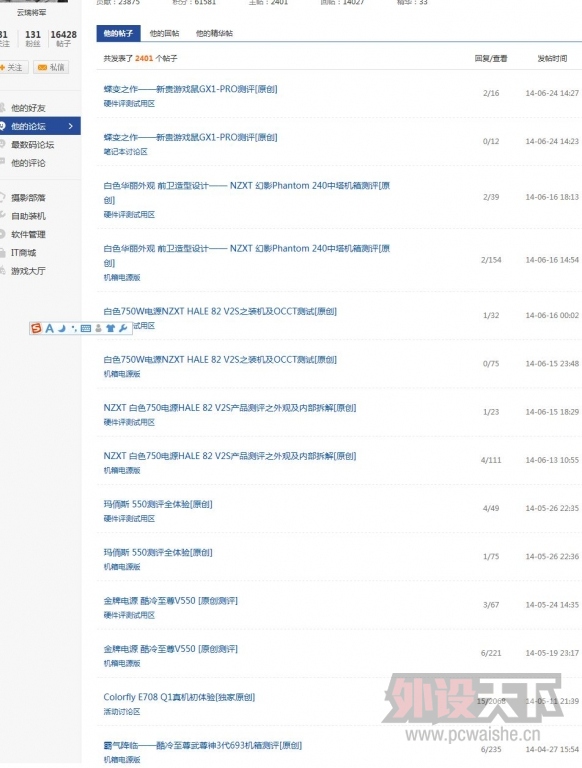Screen dimensions: 582x768
Task: Switch to the 他的回帖 tab
Action: (164, 33)
